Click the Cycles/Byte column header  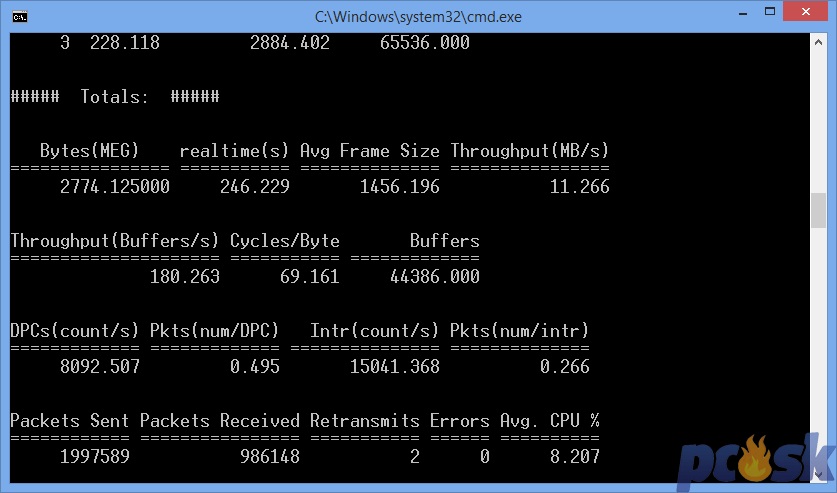click(285, 241)
